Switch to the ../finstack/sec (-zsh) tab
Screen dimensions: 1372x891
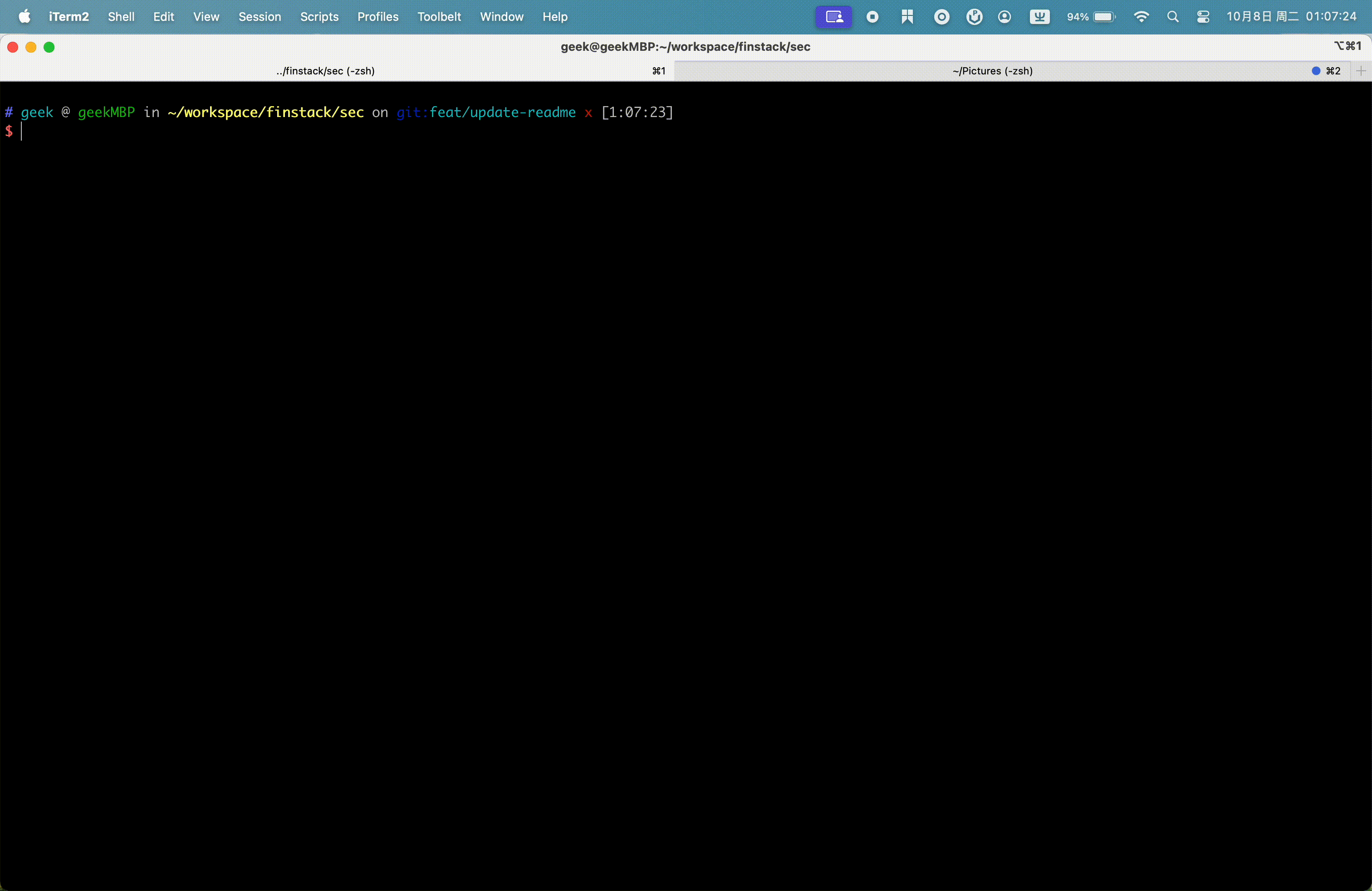click(337, 71)
